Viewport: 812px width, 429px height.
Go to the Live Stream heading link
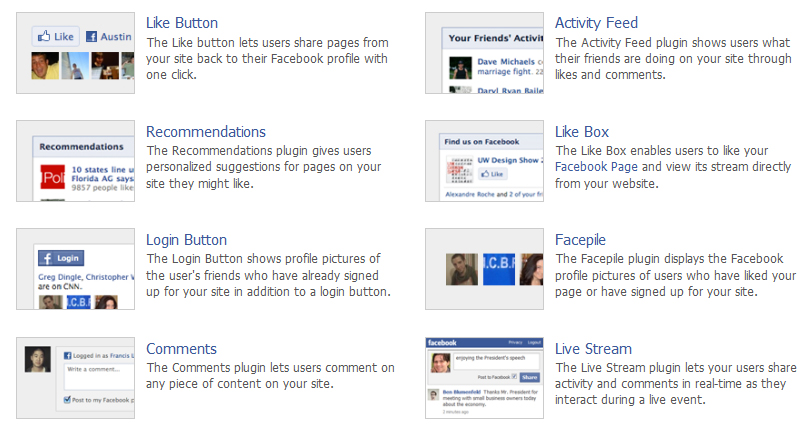(x=593, y=349)
